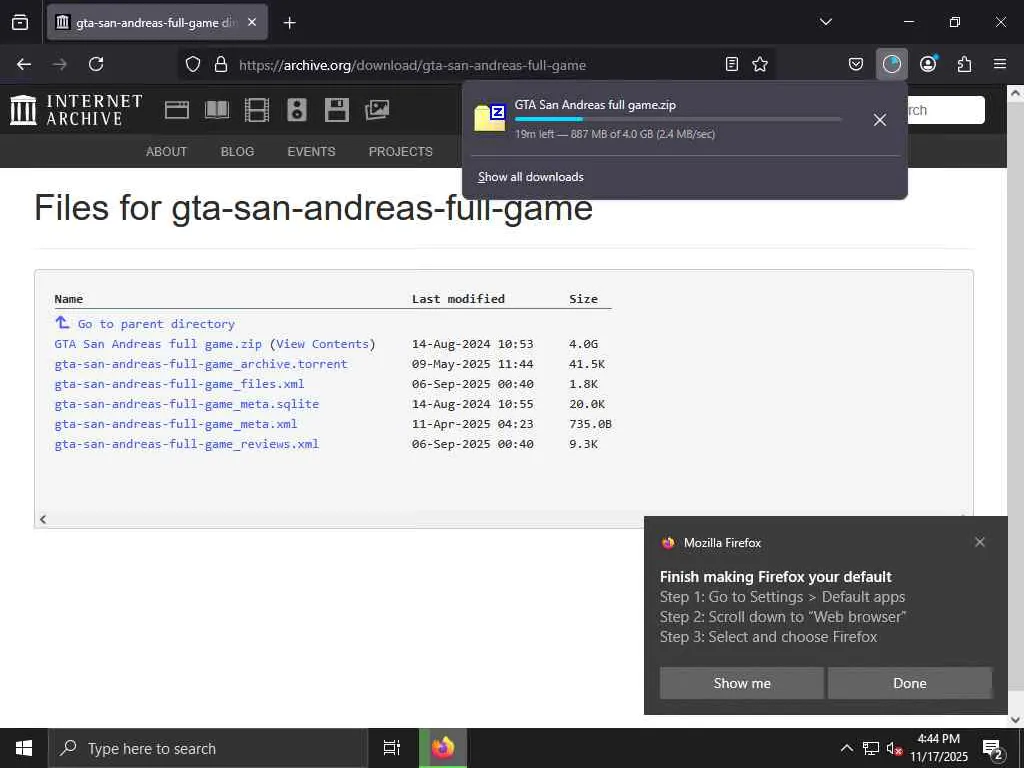
Task: Open the Firefox account icon
Action: [928, 64]
